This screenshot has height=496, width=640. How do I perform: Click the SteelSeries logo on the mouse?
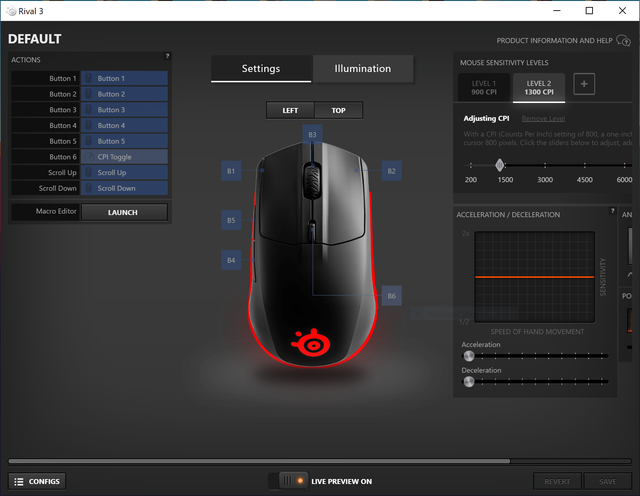tap(311, 343)
